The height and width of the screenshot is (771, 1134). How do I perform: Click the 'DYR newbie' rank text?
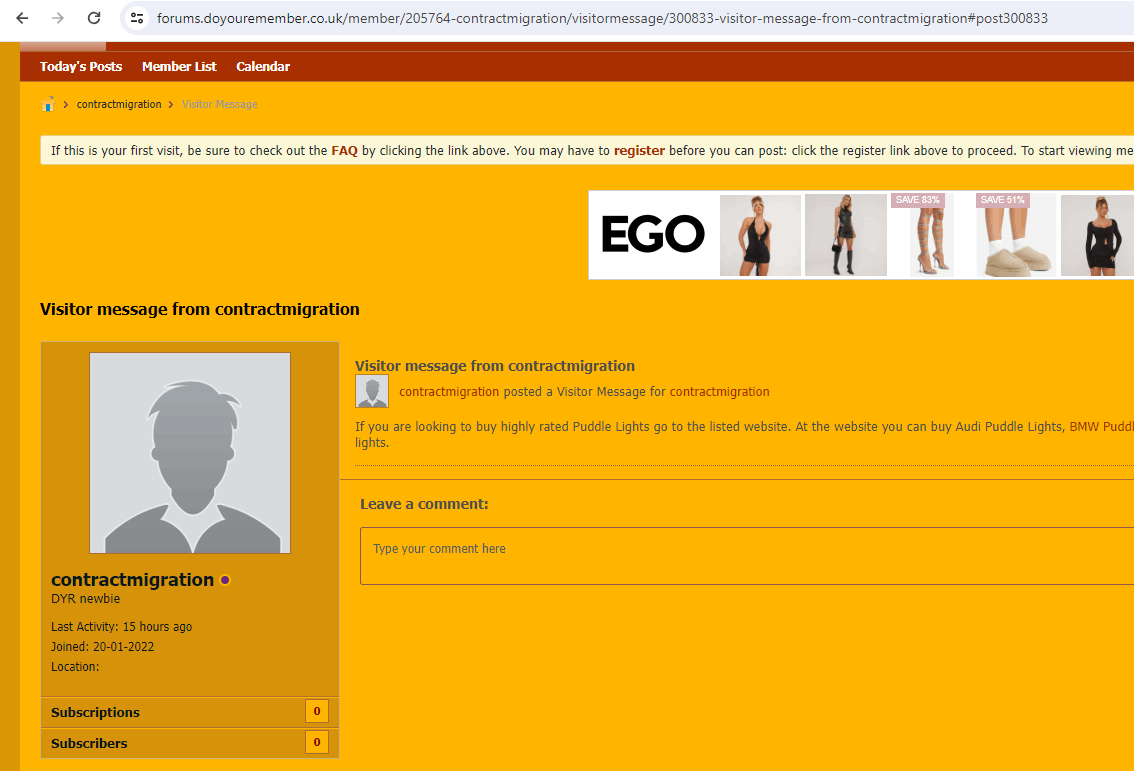point(85,599)
